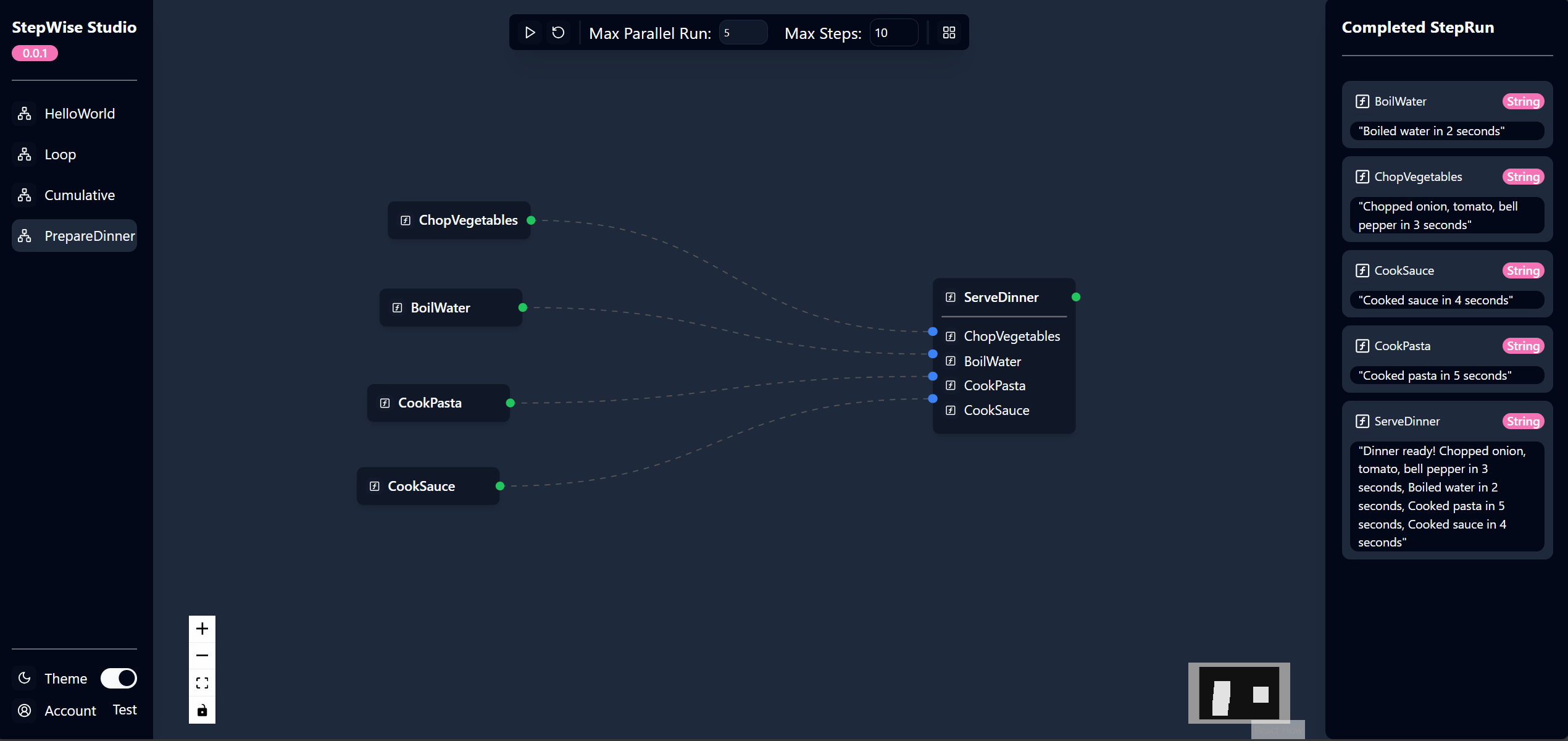Run the workflow with the play icon
Screen dimensions: 1568x741
530,32
